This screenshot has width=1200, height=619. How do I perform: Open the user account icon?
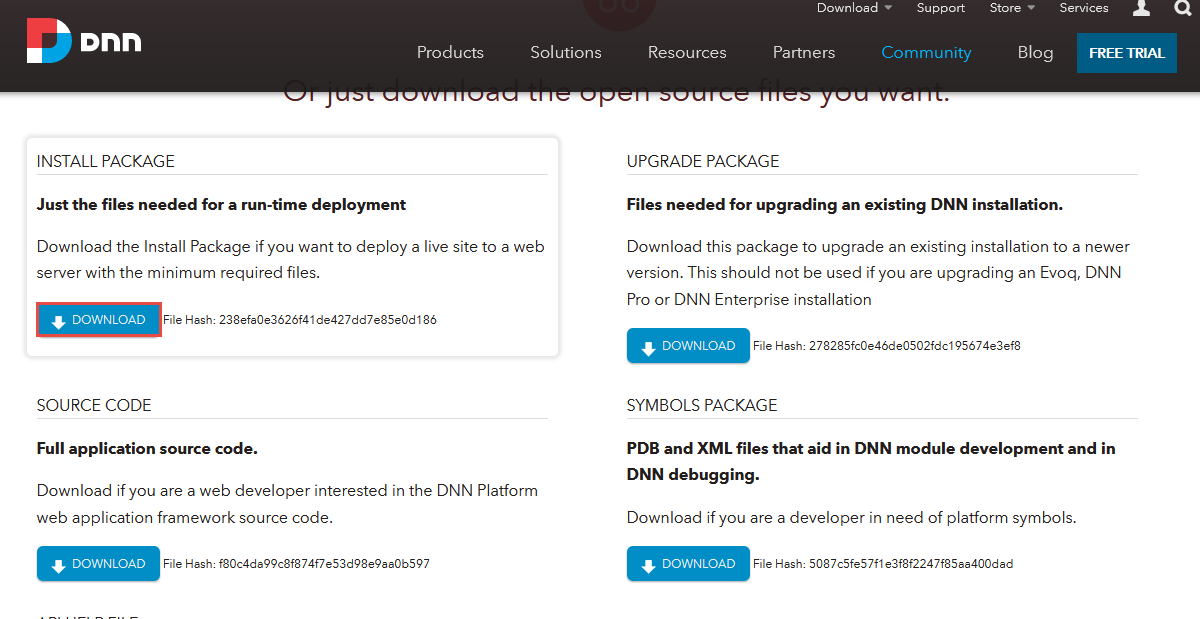(x=1141, y=9)
